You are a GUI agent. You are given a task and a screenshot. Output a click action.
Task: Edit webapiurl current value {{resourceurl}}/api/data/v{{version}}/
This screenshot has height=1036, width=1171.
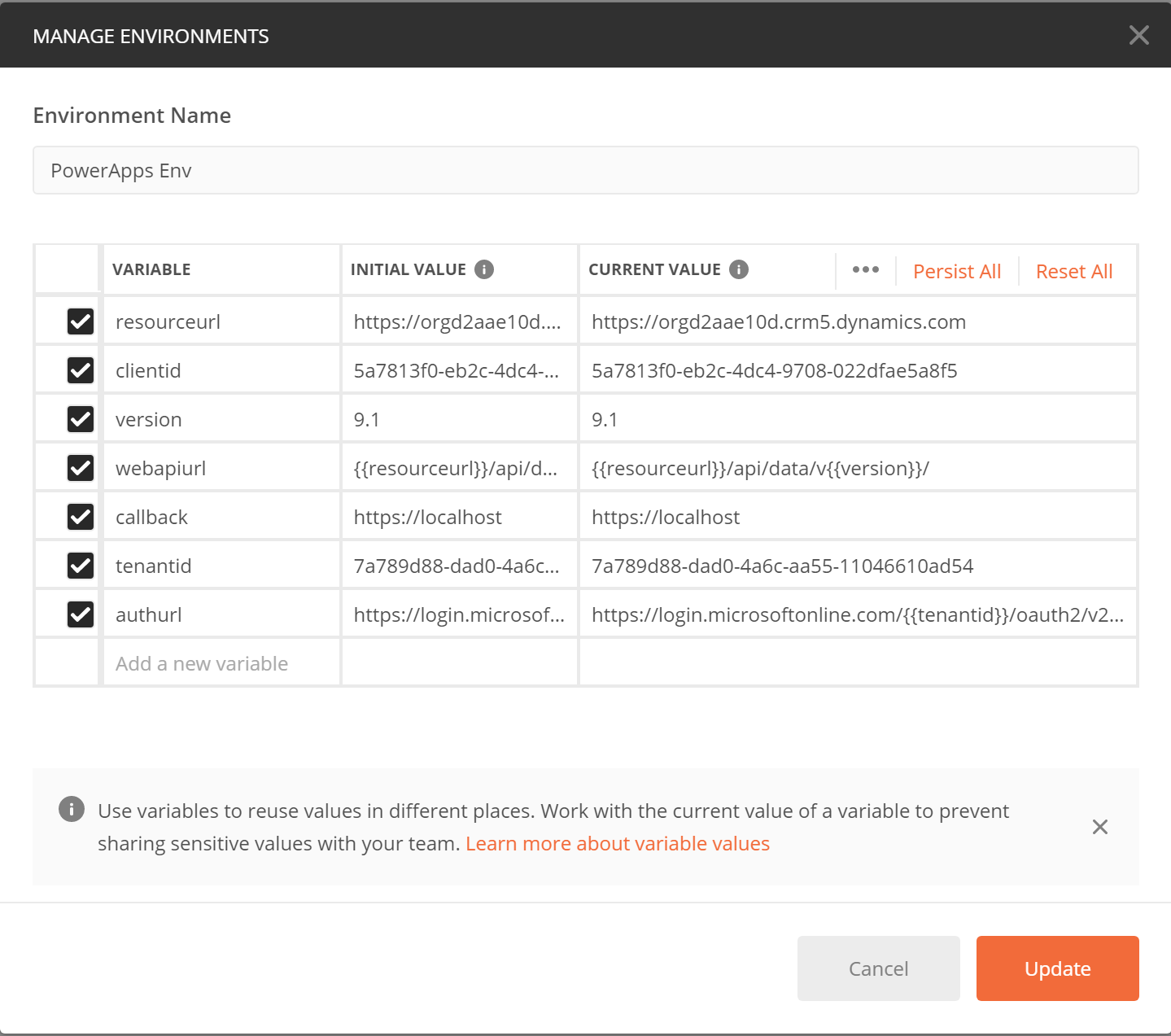(858, 468)
